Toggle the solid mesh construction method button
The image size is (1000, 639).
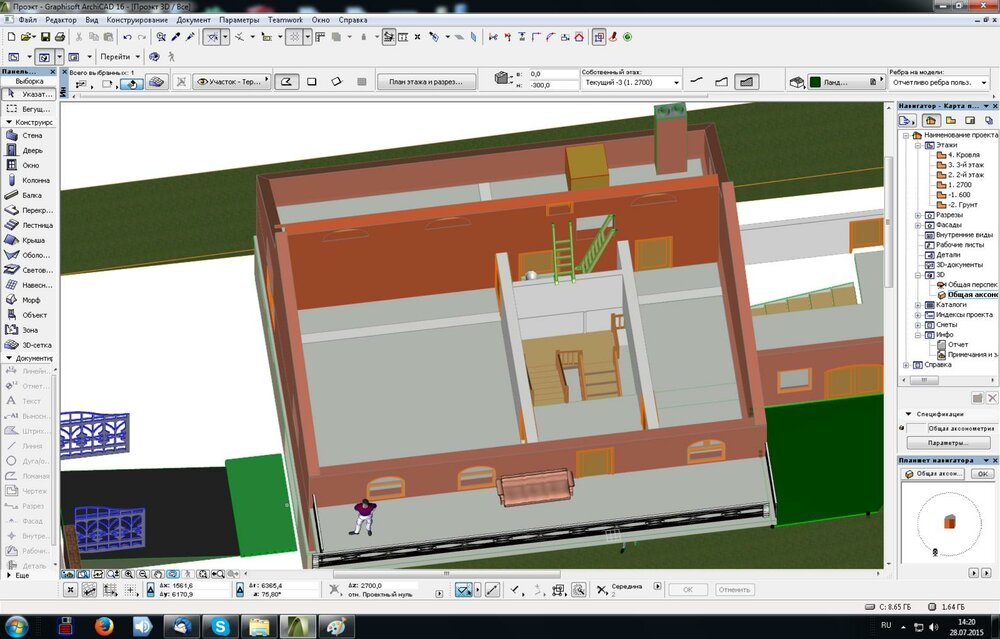tap(745, 82)
